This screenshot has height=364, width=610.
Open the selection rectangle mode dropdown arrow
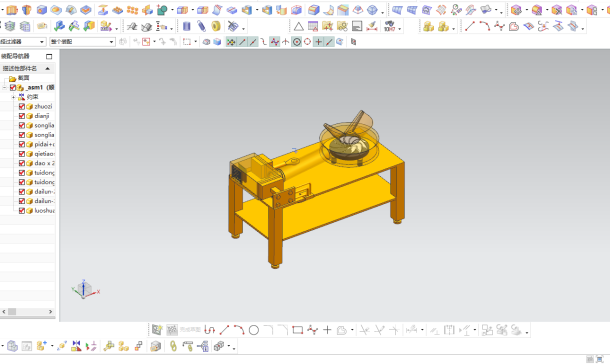(x=196, y=42)
